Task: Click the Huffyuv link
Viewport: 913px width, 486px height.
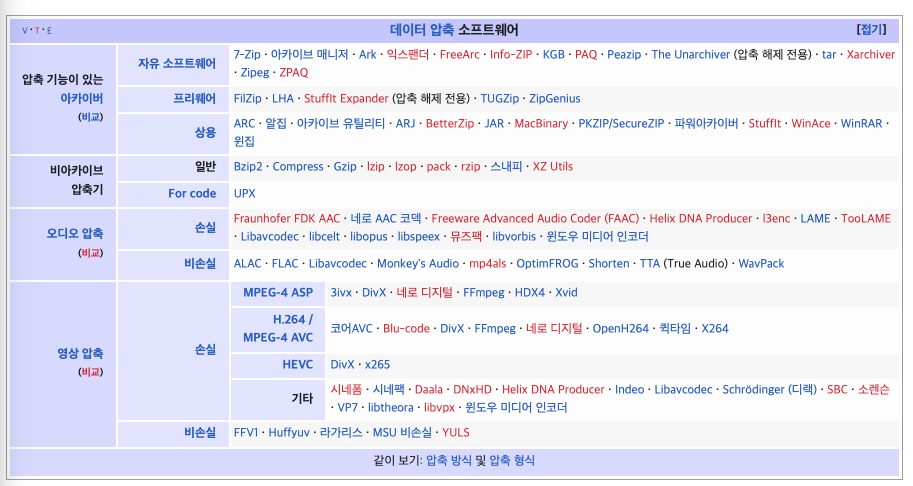Action: [x=289, y=432]
